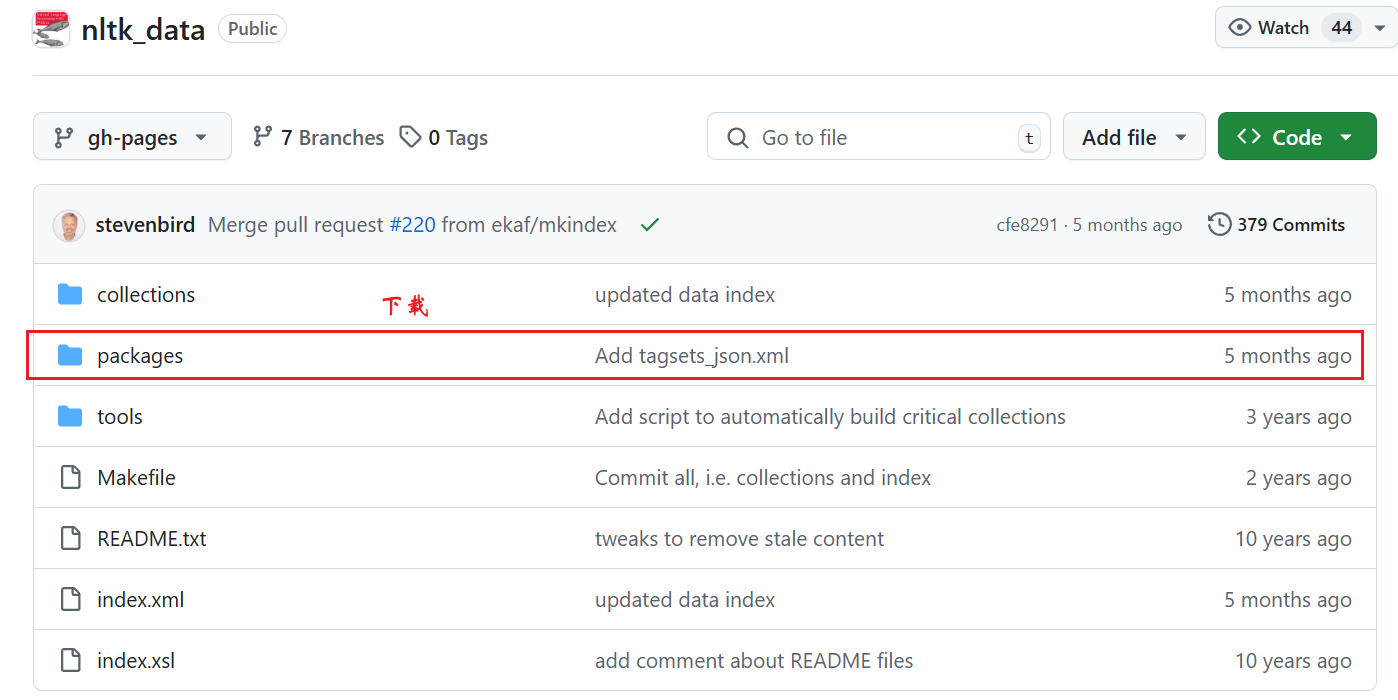1398x700 pixels.
Task: Click "10 years ago" timestamp on index.xsl row
Action: click(x=1293, y=661)
